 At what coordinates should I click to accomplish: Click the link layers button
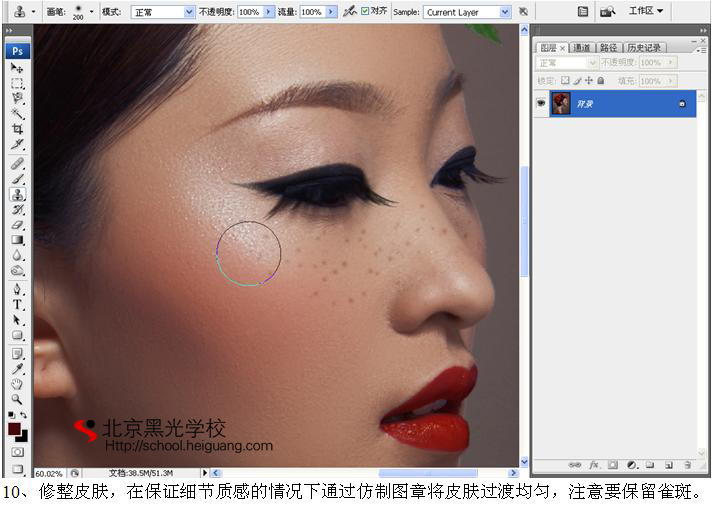575,465
